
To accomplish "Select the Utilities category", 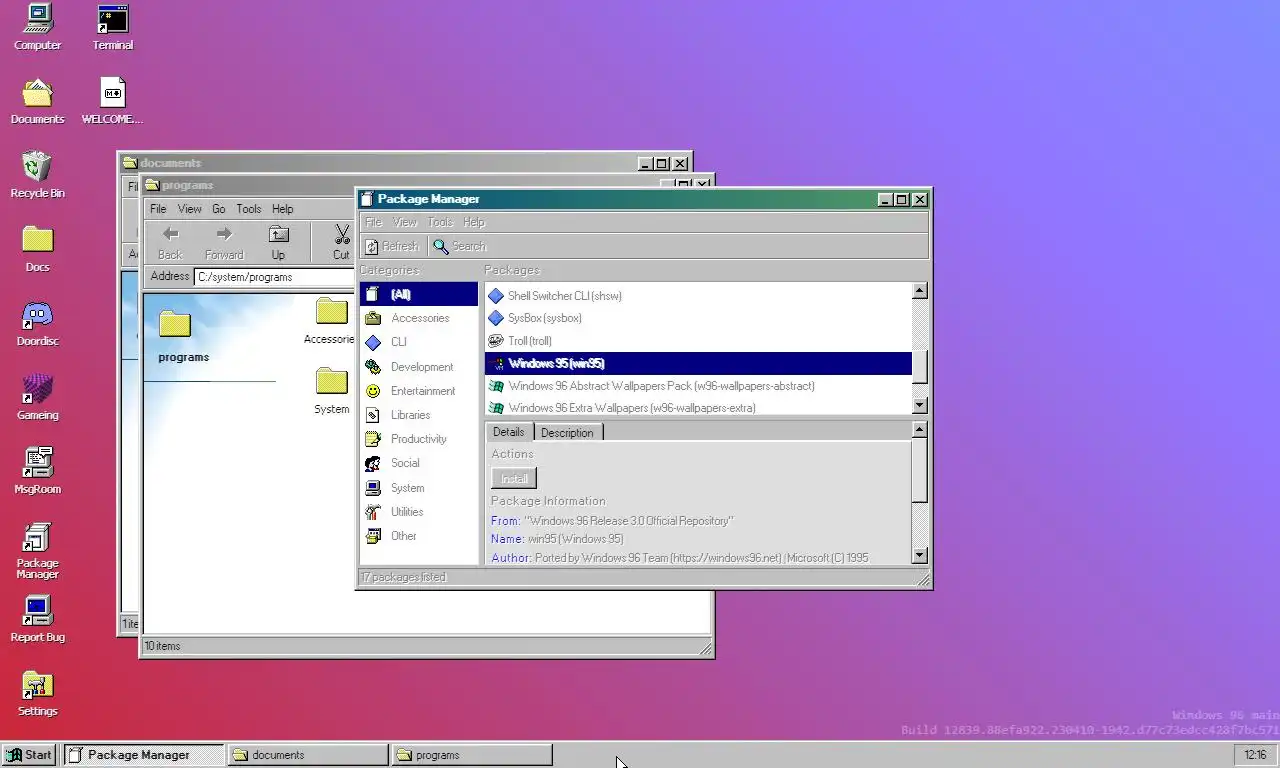I will click(x=419, y=512).
